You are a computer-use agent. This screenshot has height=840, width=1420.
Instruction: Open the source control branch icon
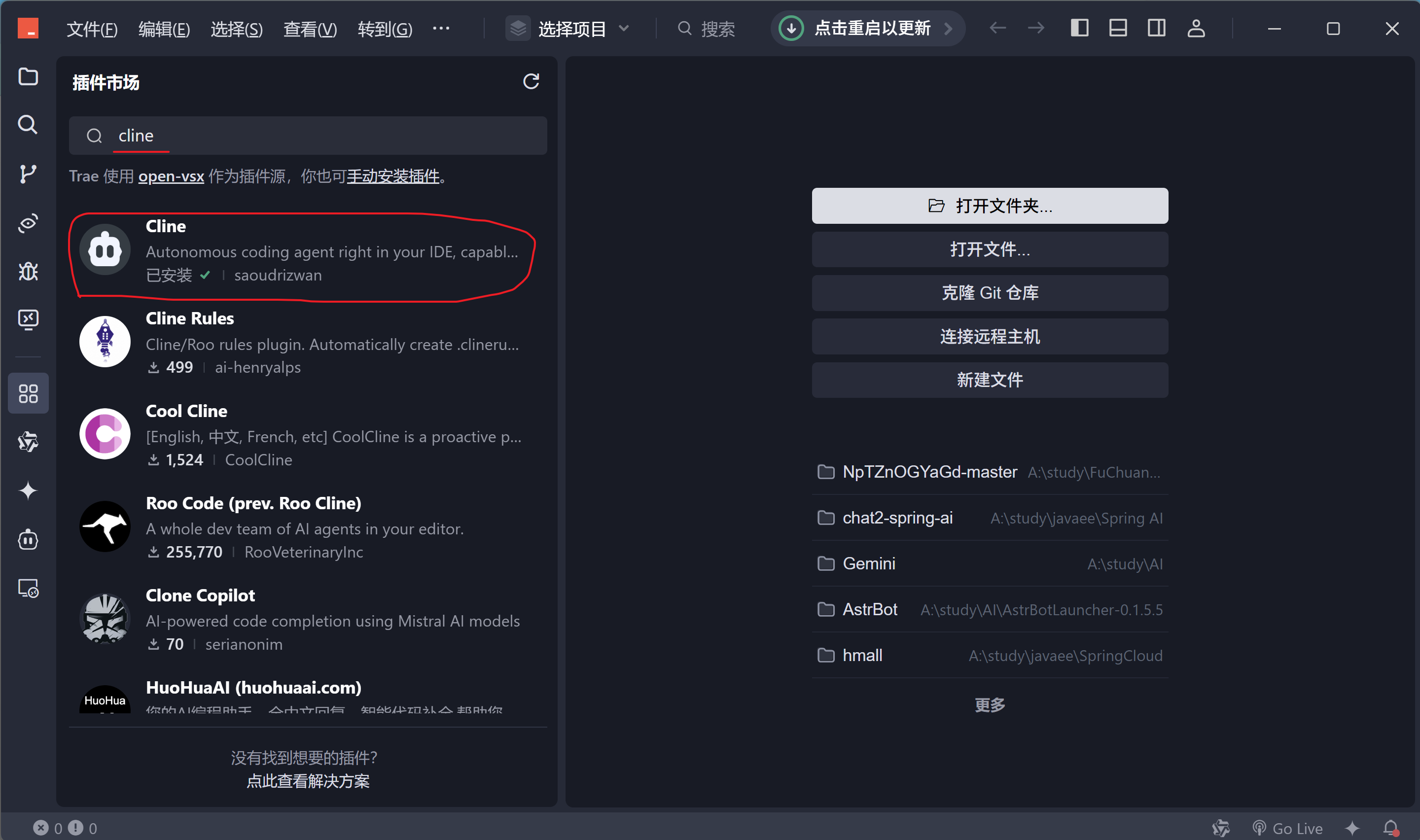28,173
